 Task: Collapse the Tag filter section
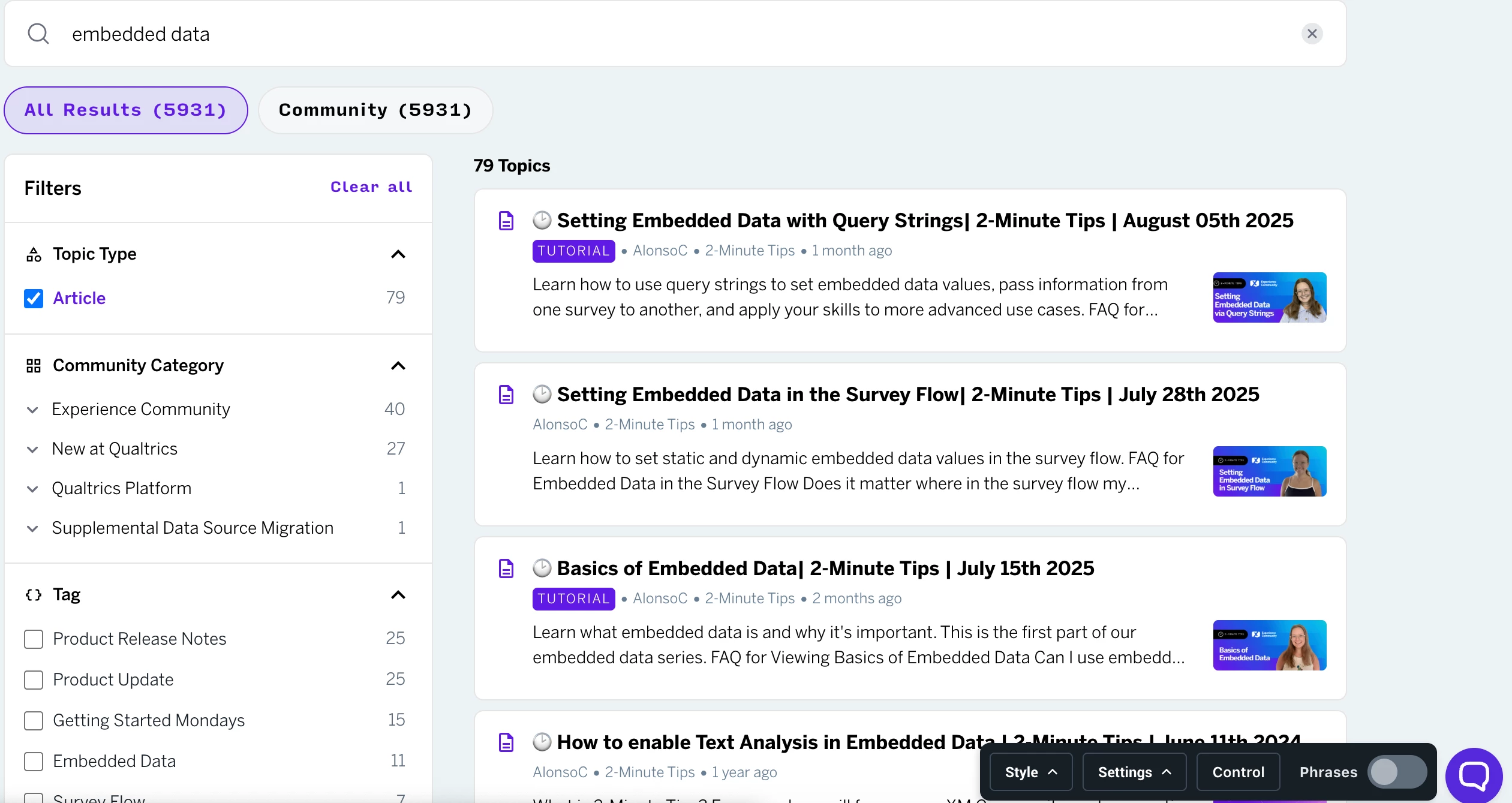(398, 595)
